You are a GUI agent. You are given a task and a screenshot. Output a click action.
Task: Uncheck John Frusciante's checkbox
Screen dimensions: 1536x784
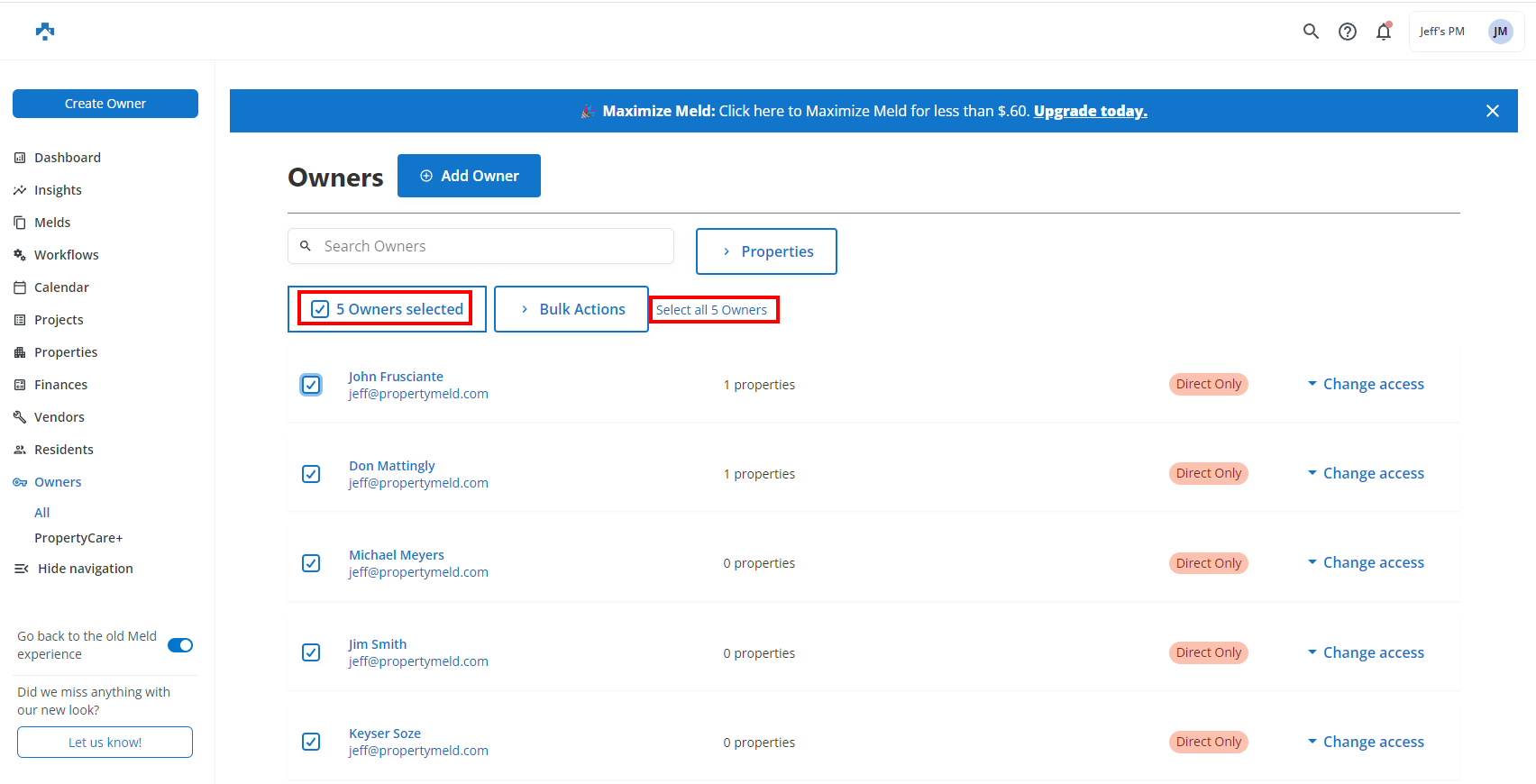tap(311, 385)
